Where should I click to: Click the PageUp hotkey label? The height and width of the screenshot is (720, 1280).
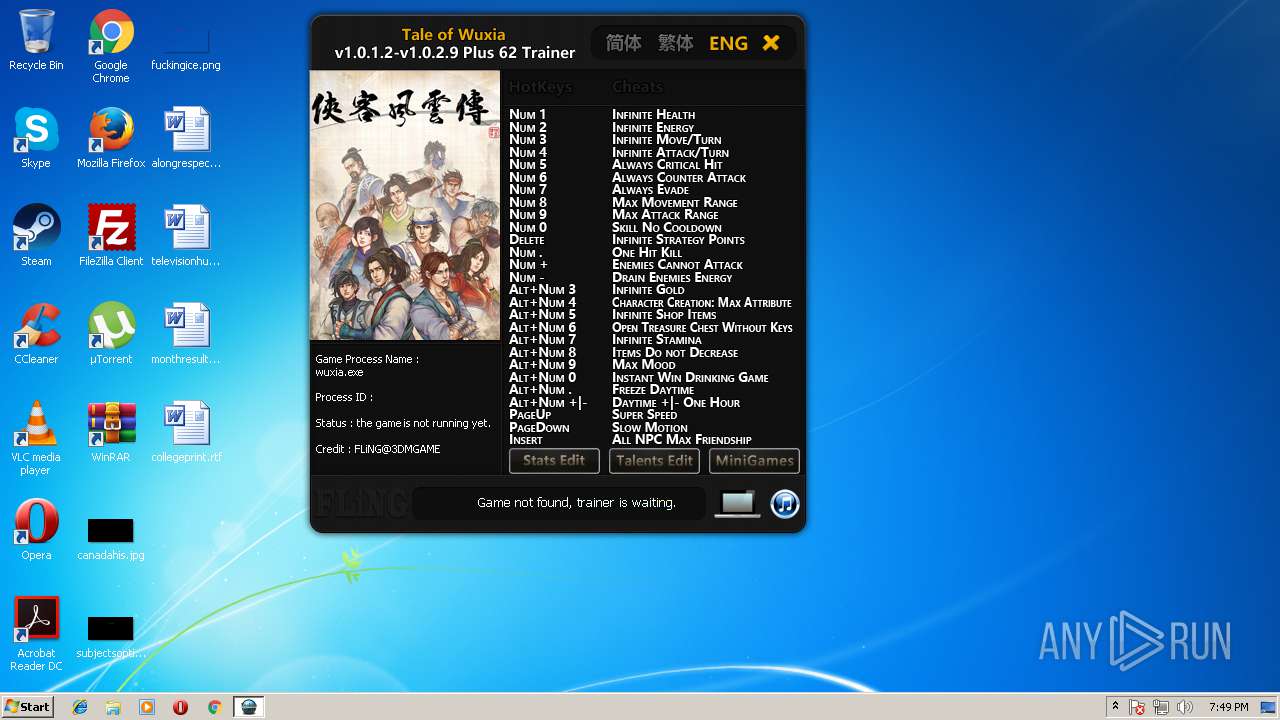[x=530, y=415]
